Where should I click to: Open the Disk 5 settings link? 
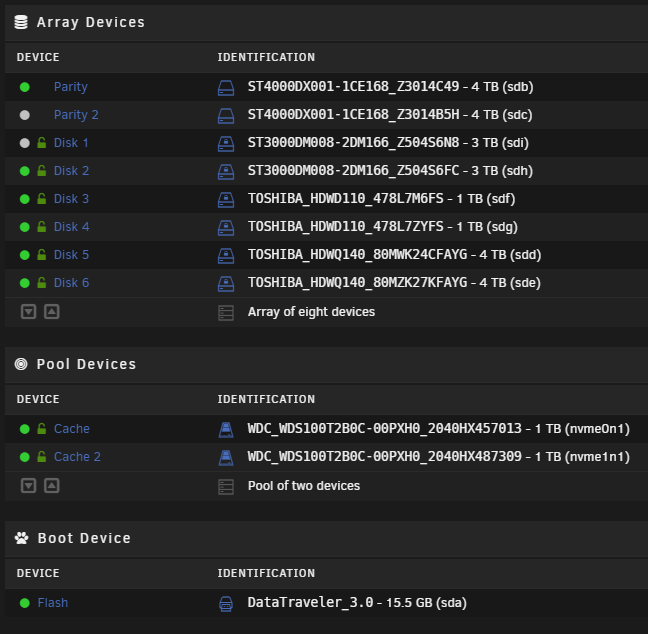click(x=71, y=255)
